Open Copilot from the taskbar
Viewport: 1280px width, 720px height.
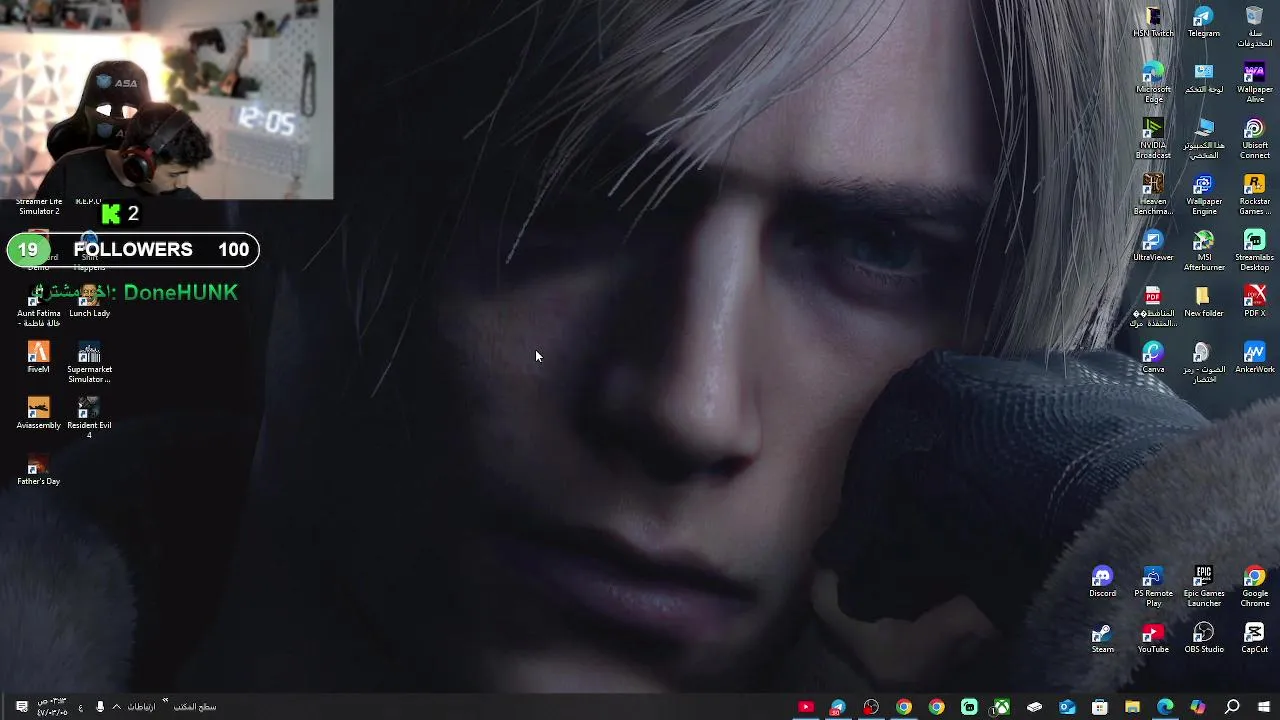click(x=1198, y=707)
